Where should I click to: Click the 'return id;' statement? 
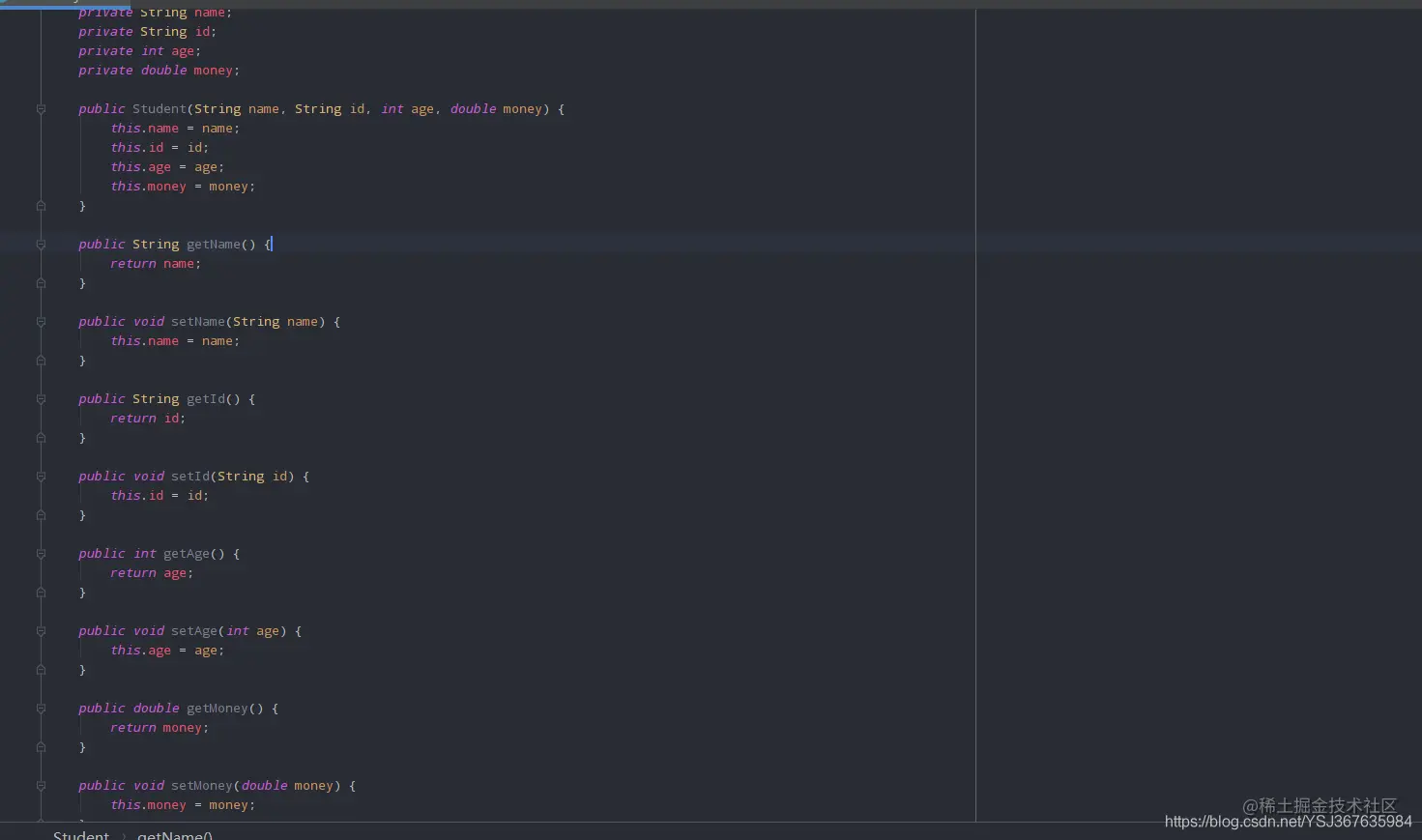point(148,419)
